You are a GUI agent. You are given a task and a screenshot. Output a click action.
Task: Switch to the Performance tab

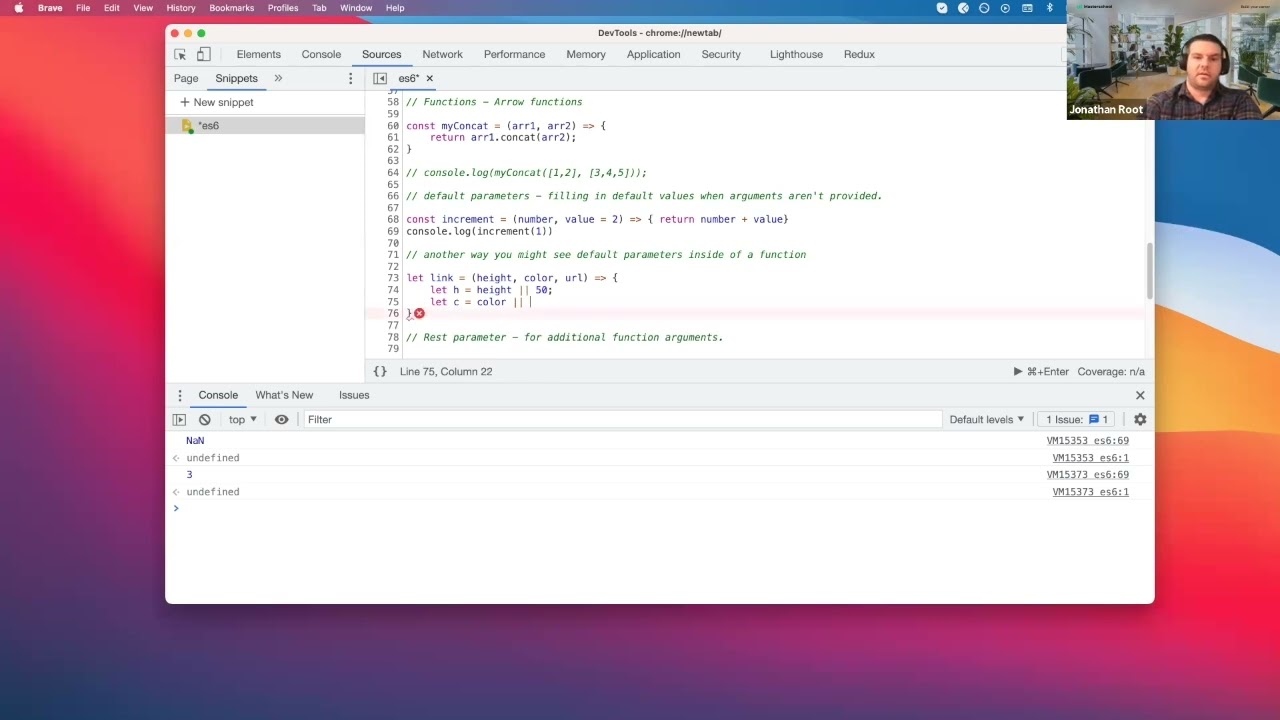(x=514, y=54)
